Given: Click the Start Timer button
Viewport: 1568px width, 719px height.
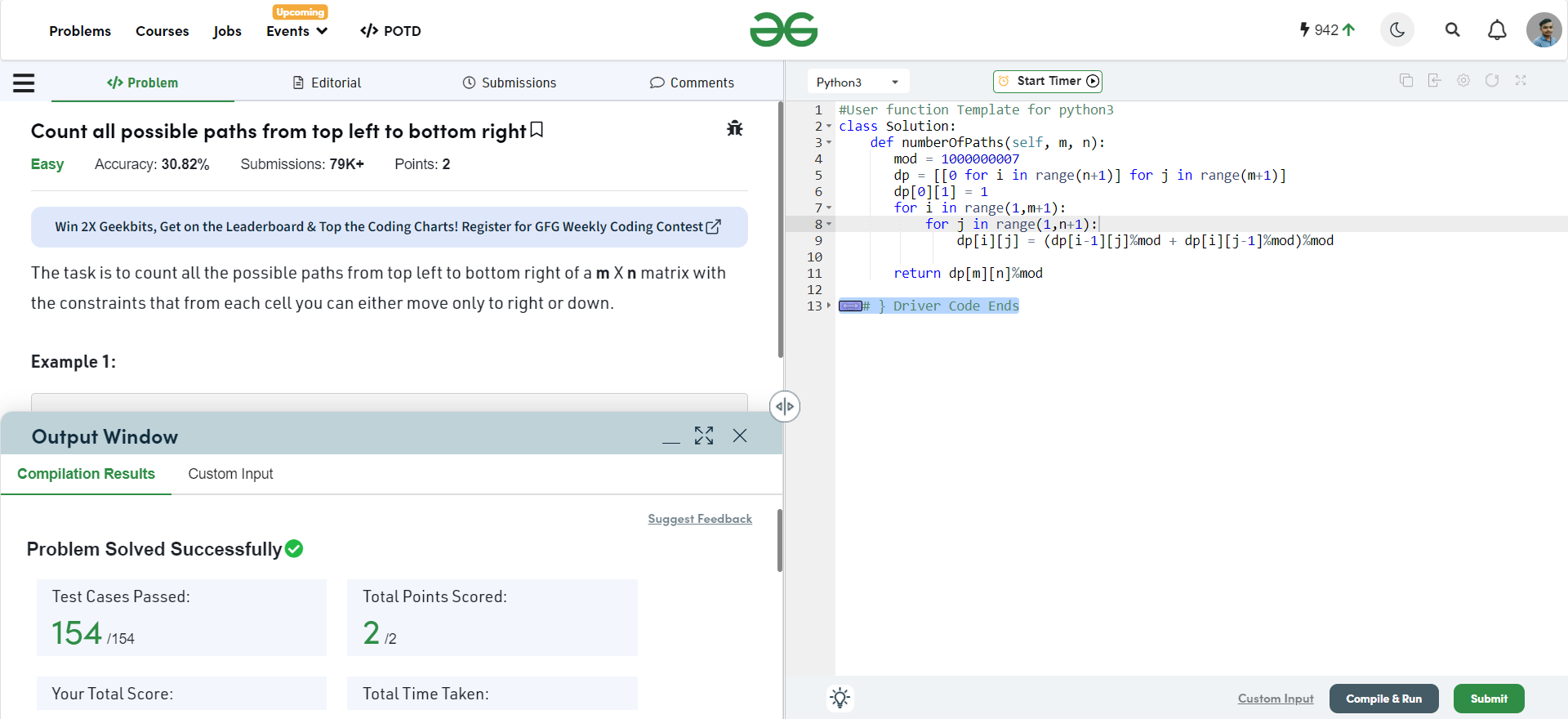Looking at the screenshot, I should pos(1048,81).
